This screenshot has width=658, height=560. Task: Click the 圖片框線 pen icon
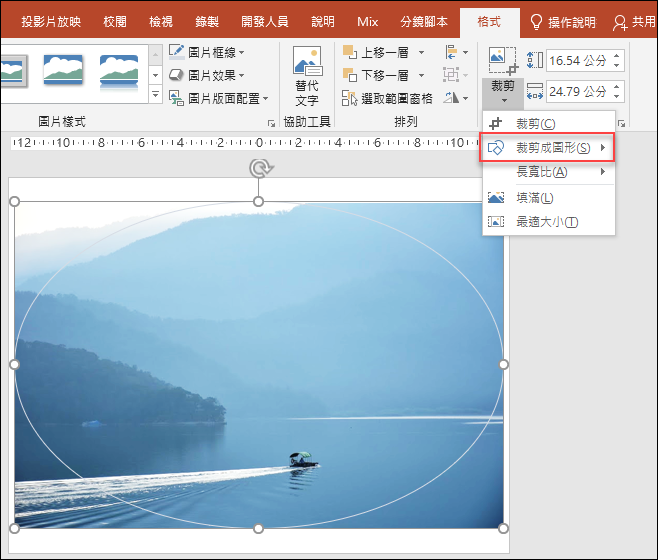coord(176,52)
